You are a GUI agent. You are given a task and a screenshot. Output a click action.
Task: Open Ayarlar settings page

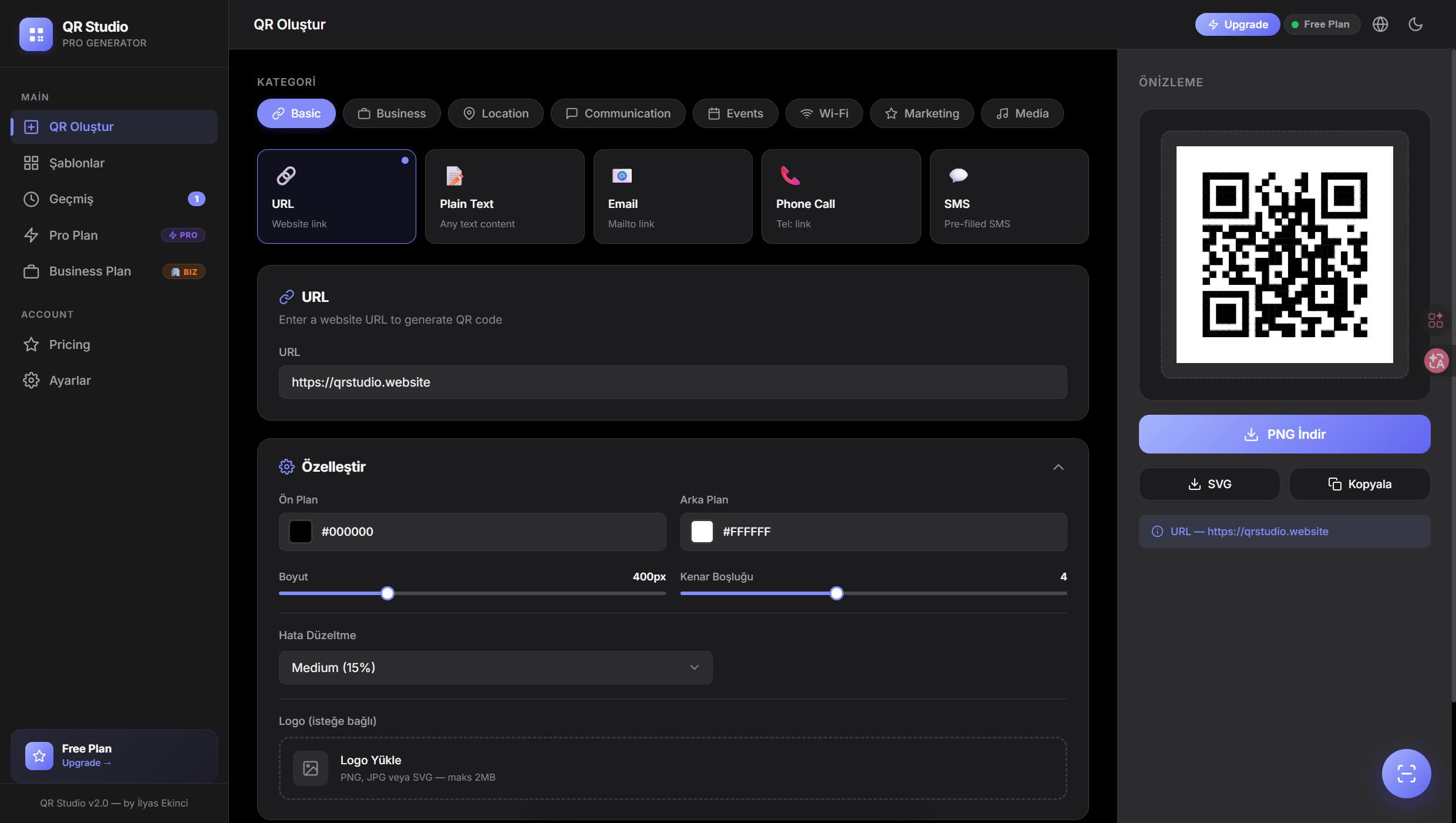(114, 381)
